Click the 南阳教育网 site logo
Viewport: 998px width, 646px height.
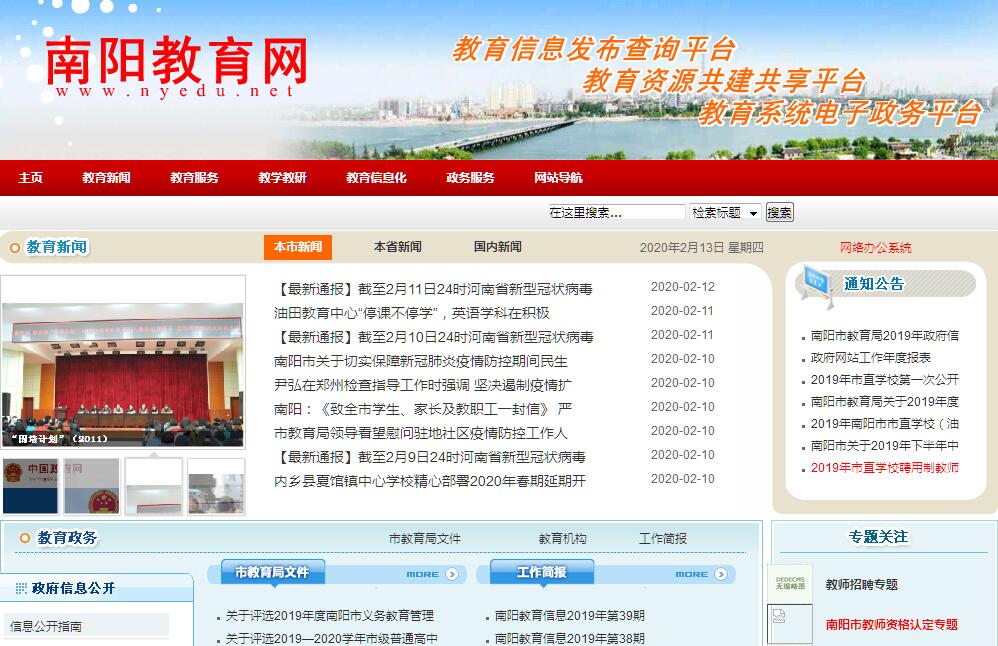[x=176, y=67]
